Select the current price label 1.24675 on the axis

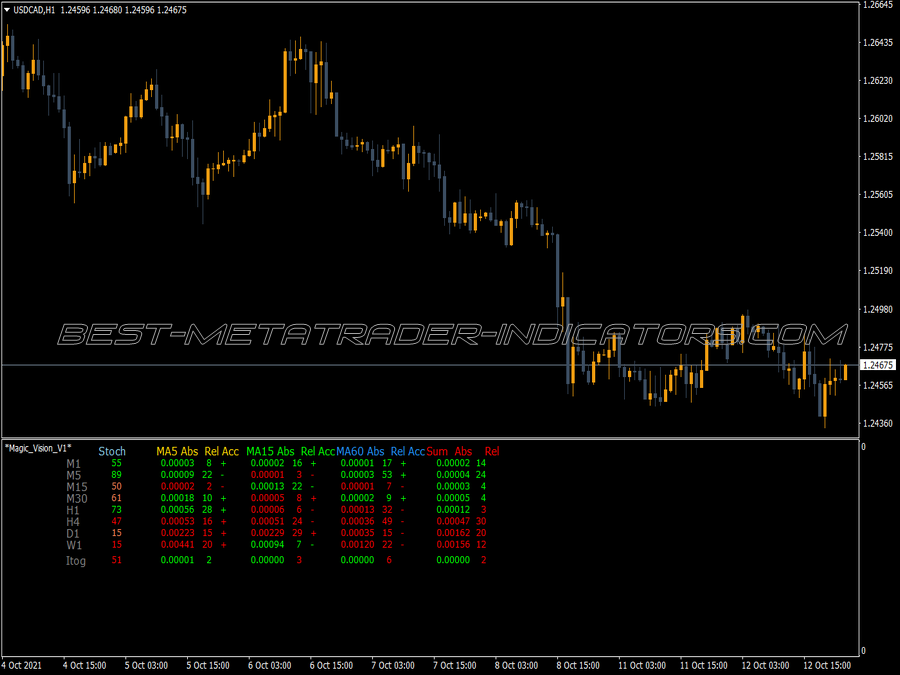tap(878, 365)
